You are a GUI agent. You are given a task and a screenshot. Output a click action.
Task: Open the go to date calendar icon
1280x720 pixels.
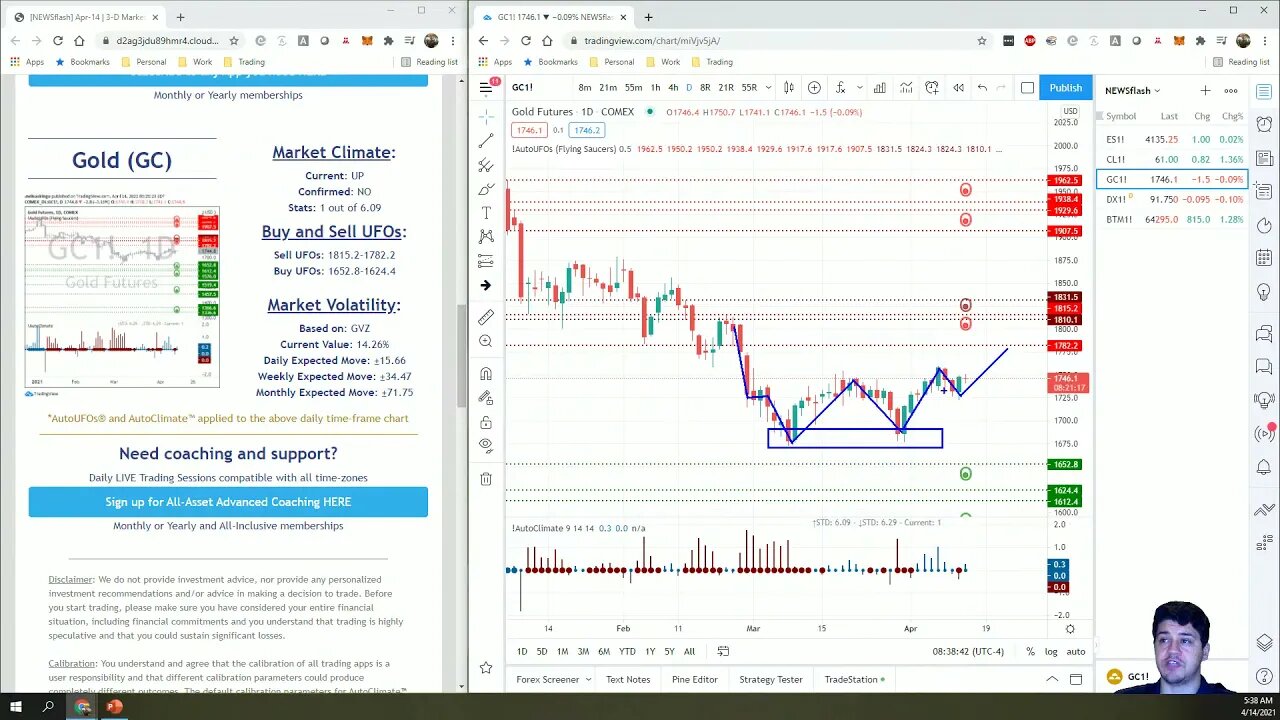pos(723,651)
